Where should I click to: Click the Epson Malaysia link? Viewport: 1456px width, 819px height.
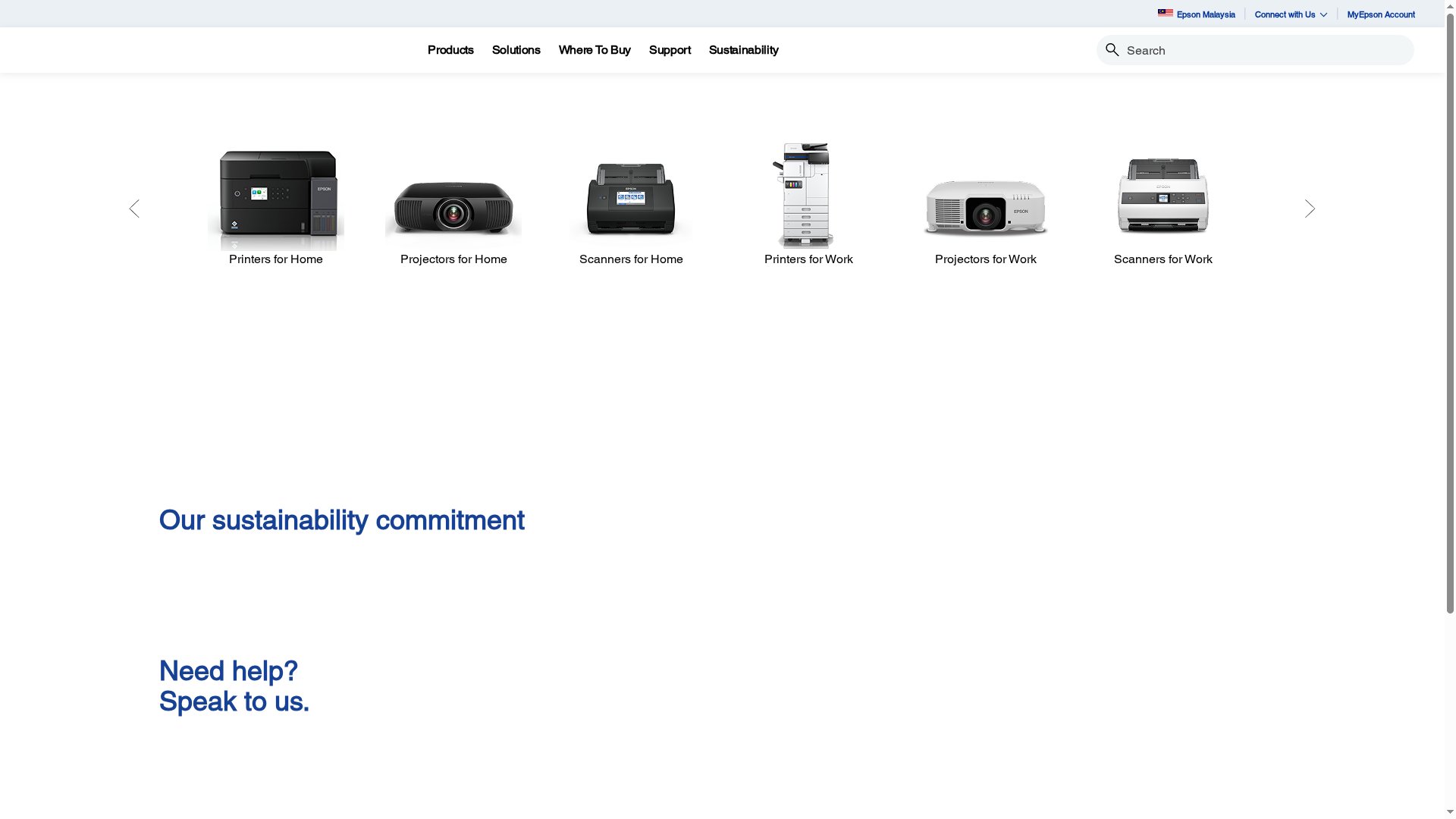coord(1206,14)
